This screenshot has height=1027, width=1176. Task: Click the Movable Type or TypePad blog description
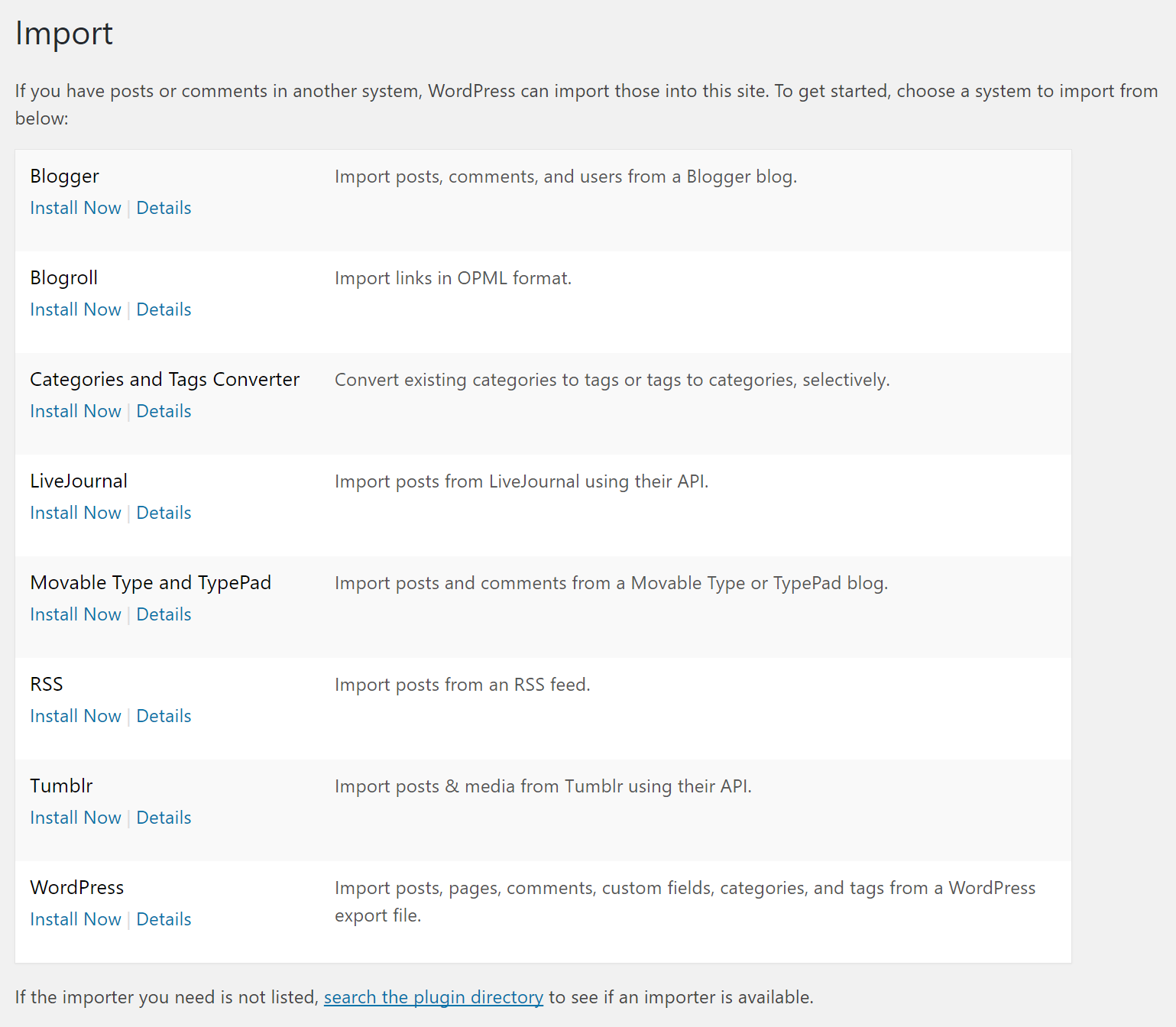pos(611,583)
